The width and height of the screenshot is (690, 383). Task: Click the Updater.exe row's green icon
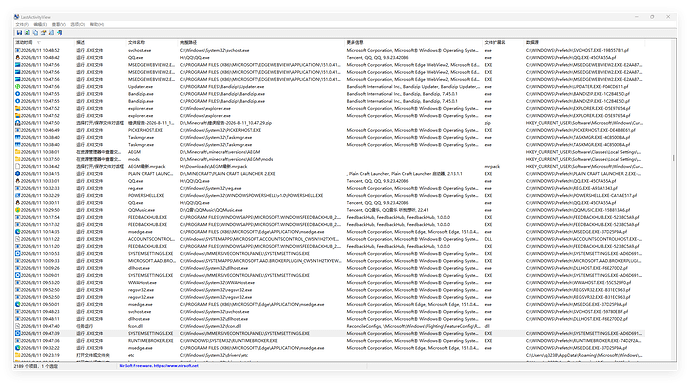pyautogui.click(x=18, y=86)
